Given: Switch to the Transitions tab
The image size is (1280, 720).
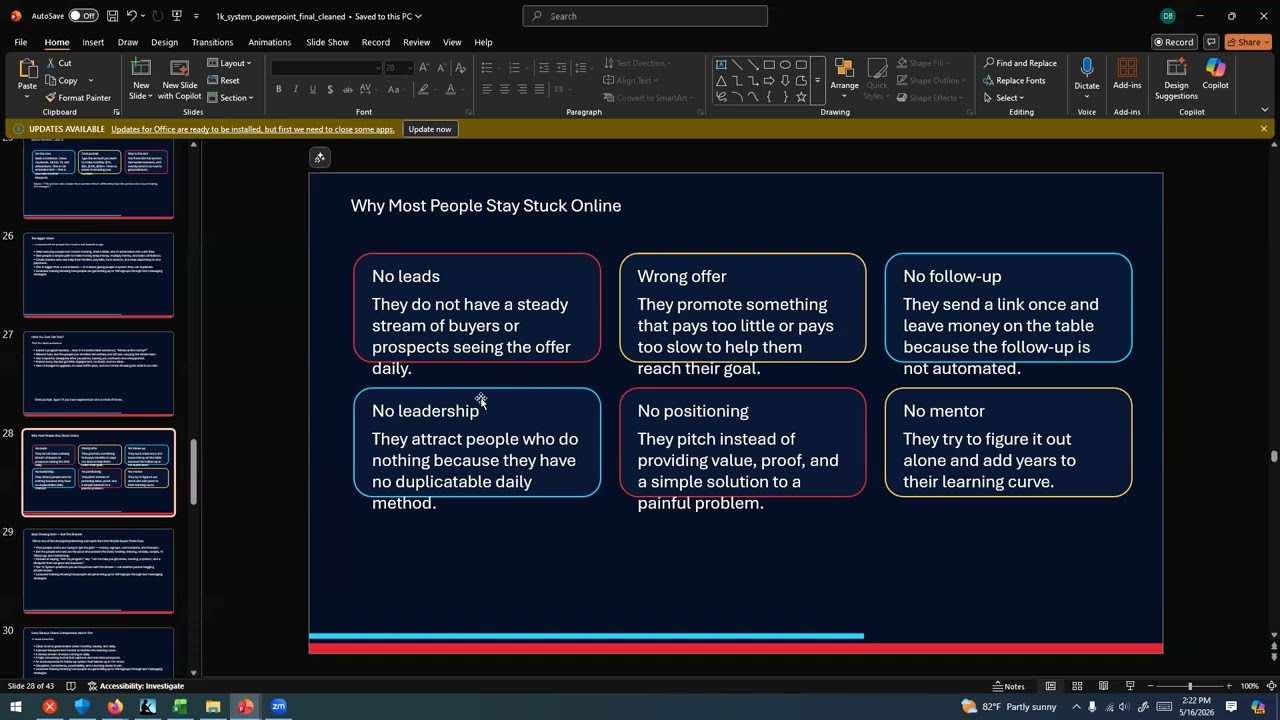Looking at the screenshot, I should [x=212, y=42].
